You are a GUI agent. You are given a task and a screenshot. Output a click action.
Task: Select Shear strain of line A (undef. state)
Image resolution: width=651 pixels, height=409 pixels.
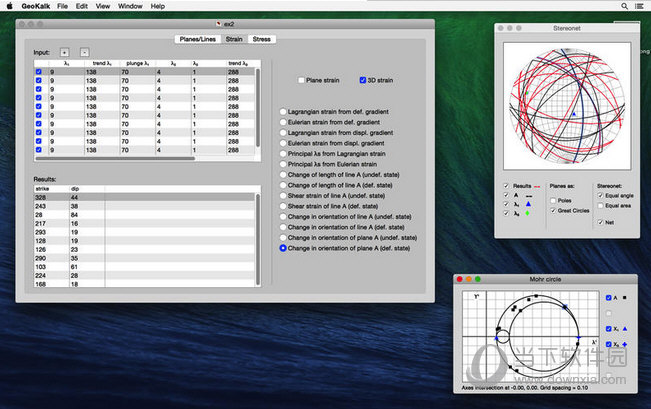(283, 196)
